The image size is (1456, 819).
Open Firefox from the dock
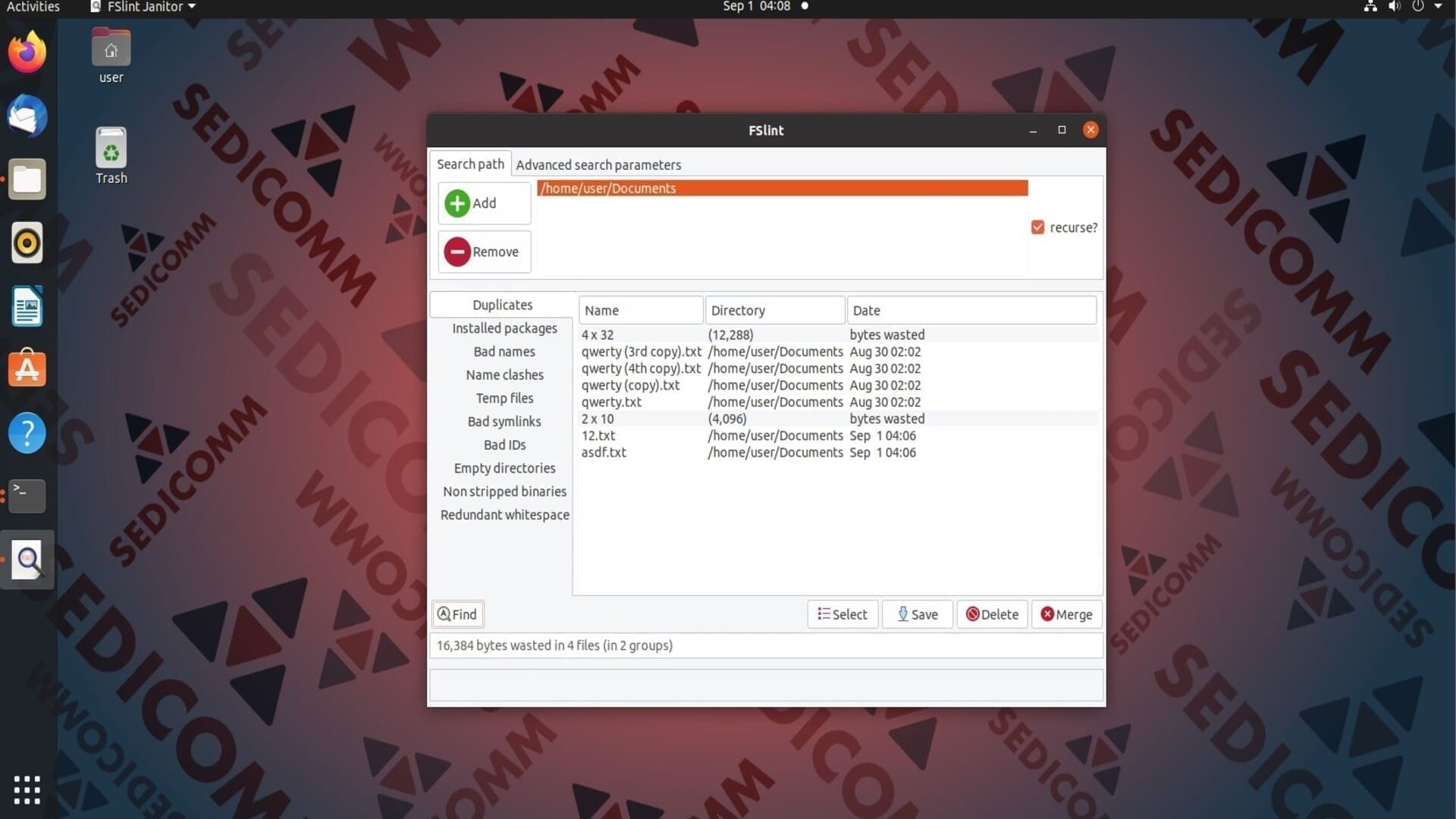tap(27, 52)
